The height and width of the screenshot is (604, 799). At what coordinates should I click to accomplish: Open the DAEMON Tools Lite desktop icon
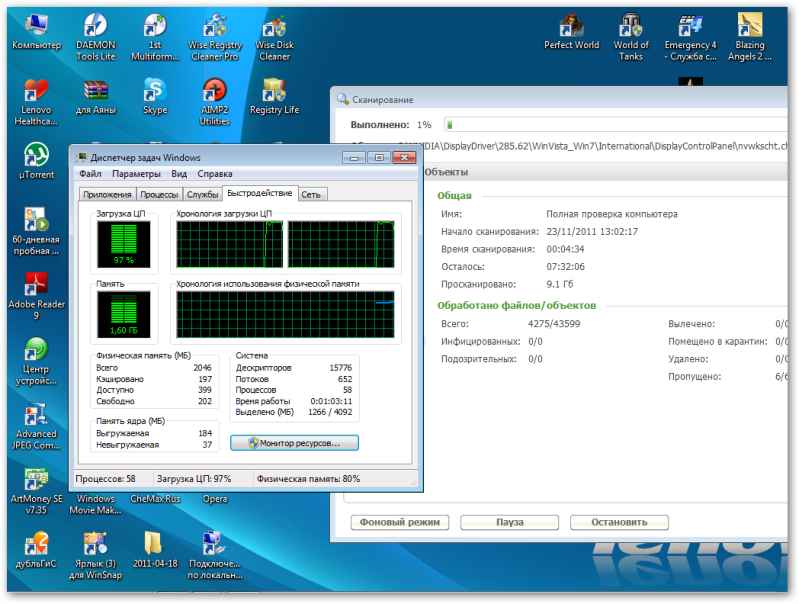pos(94,28)
